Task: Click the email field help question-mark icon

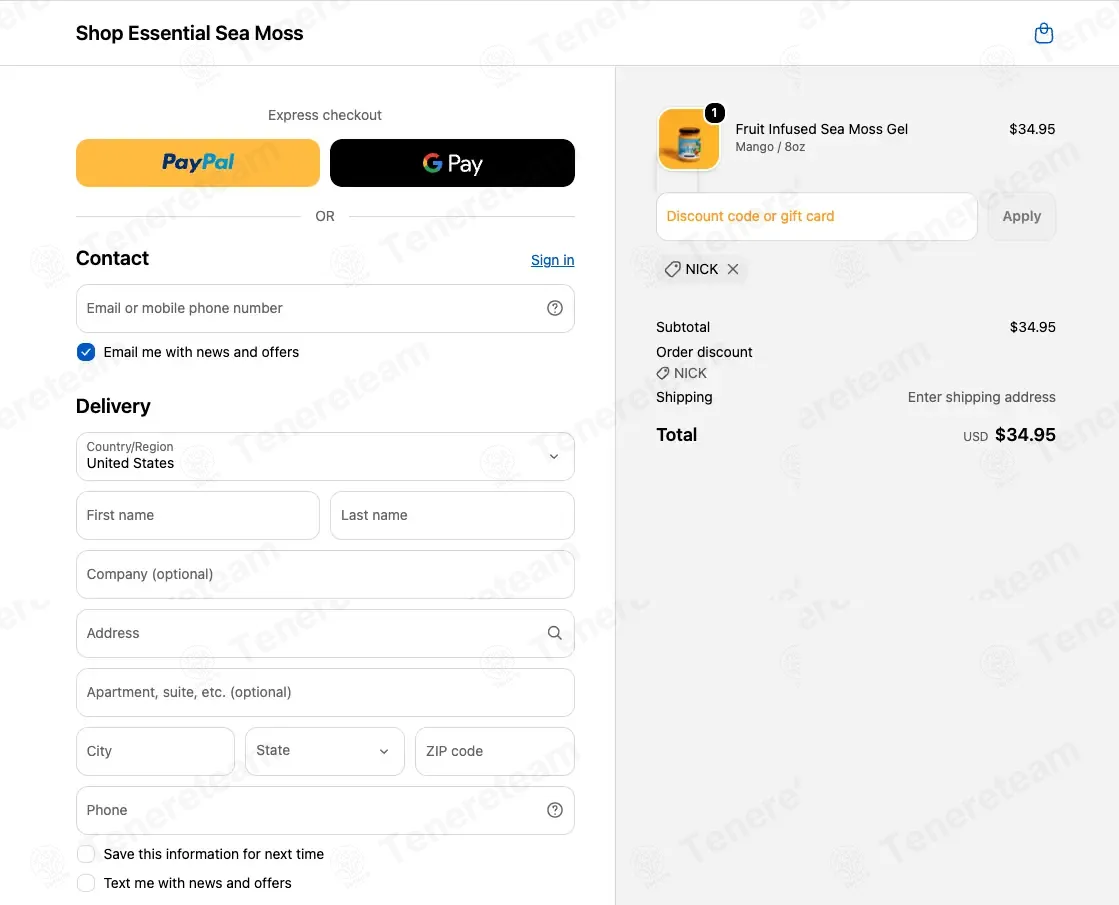Action: point(555,308)
